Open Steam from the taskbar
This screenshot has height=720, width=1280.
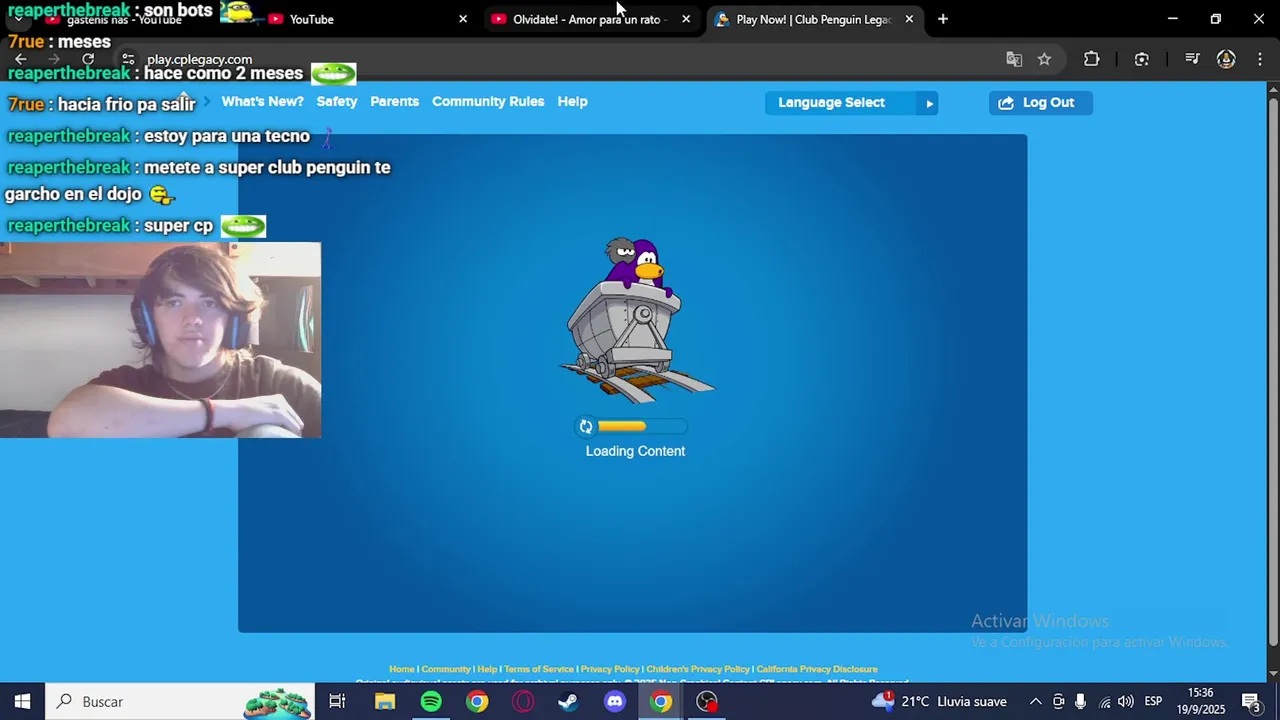tap(568, 702)
